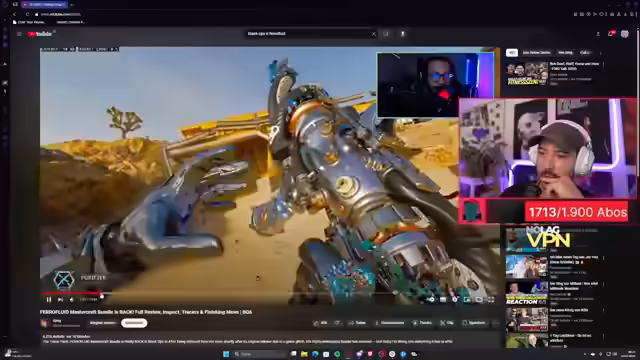
Task: Open Task View from the taskbar
Action: point(293,354)
